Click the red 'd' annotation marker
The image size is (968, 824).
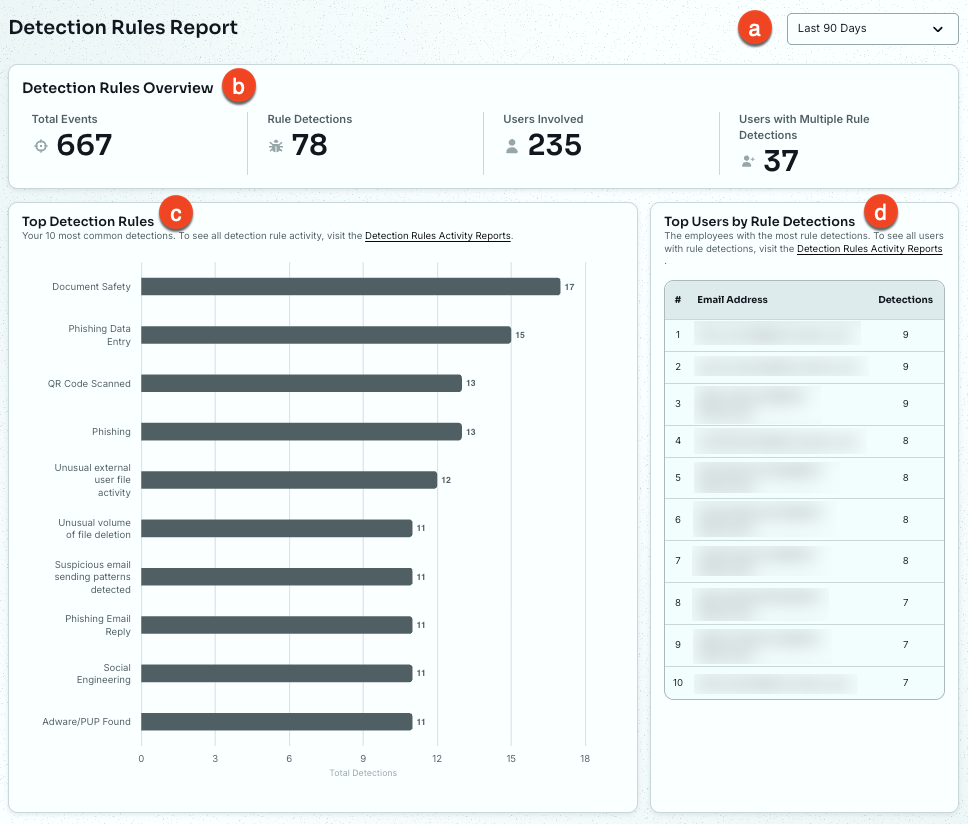pyautogui.click(x=880, y=212)
